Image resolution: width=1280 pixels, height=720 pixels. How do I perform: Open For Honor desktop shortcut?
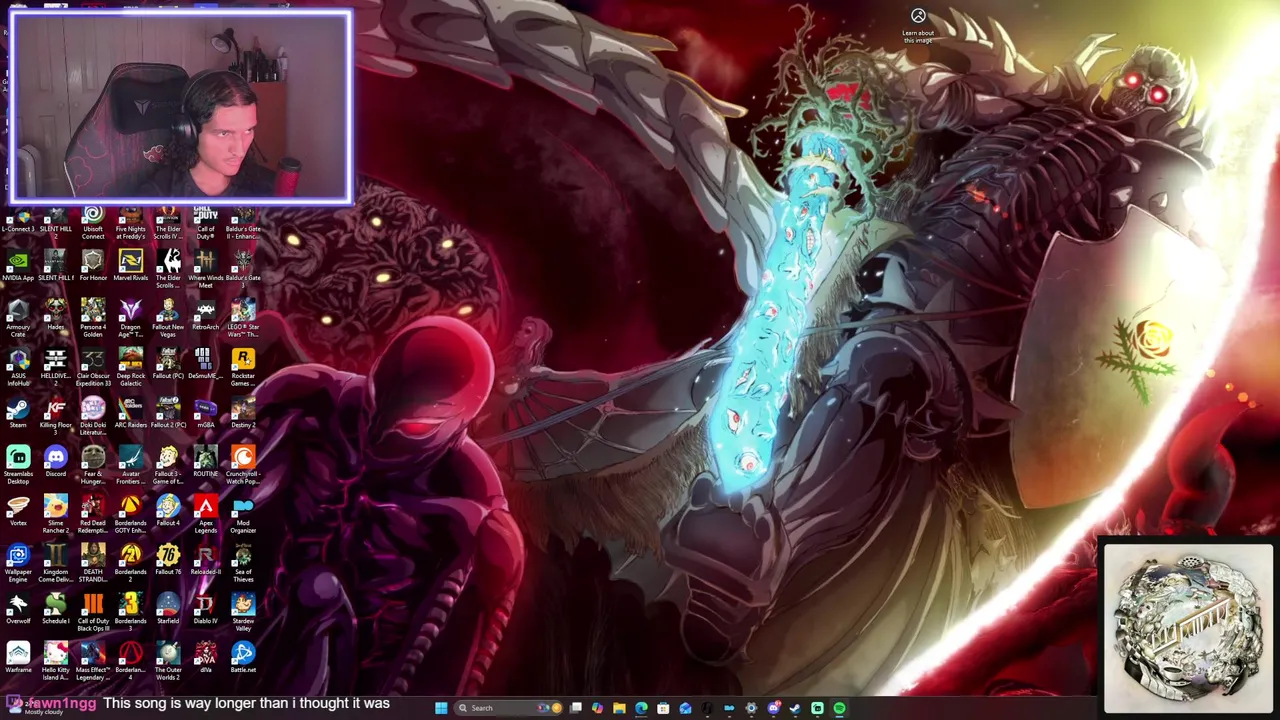point(93,266)
